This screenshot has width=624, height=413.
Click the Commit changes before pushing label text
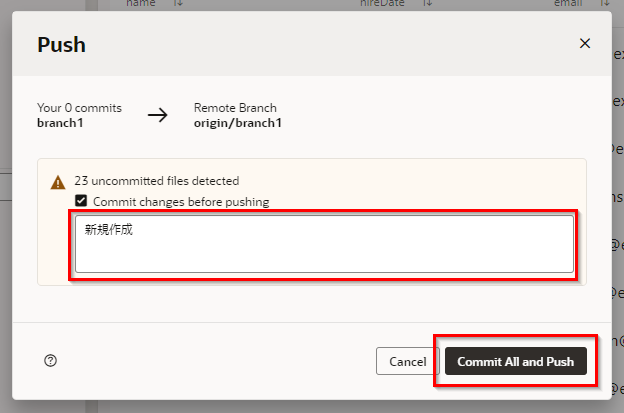point(181,201)
